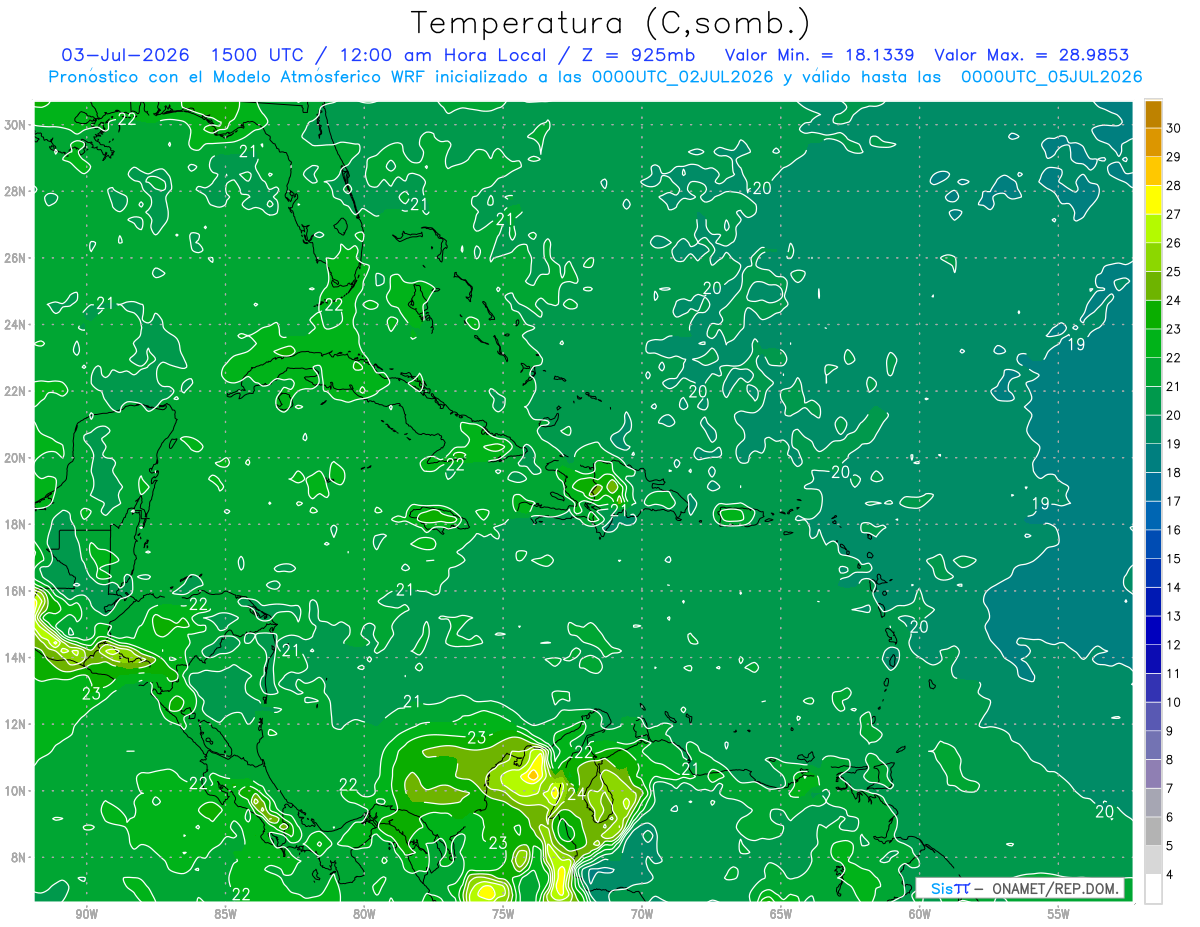Click the '26N' latitude axis label

(15, 258)
